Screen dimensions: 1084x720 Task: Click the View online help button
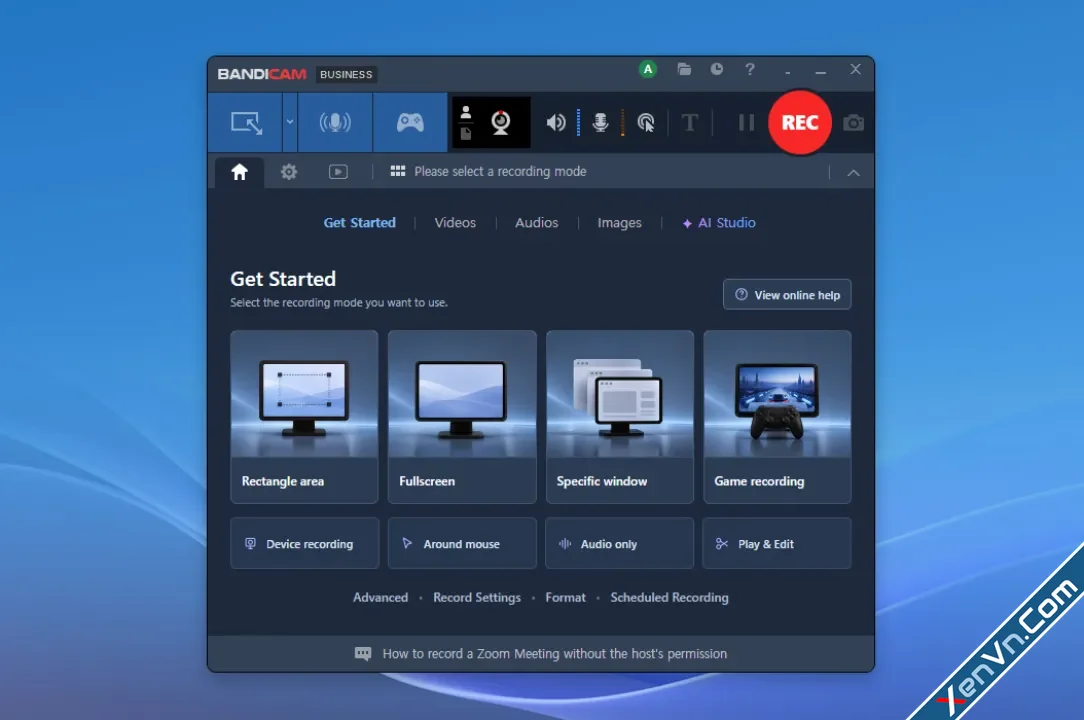click(787, 295)
